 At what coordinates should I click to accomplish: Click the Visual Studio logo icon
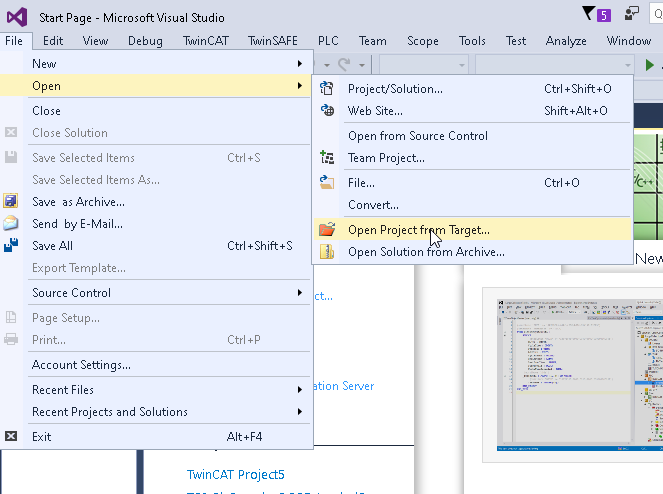click(17, 17)
